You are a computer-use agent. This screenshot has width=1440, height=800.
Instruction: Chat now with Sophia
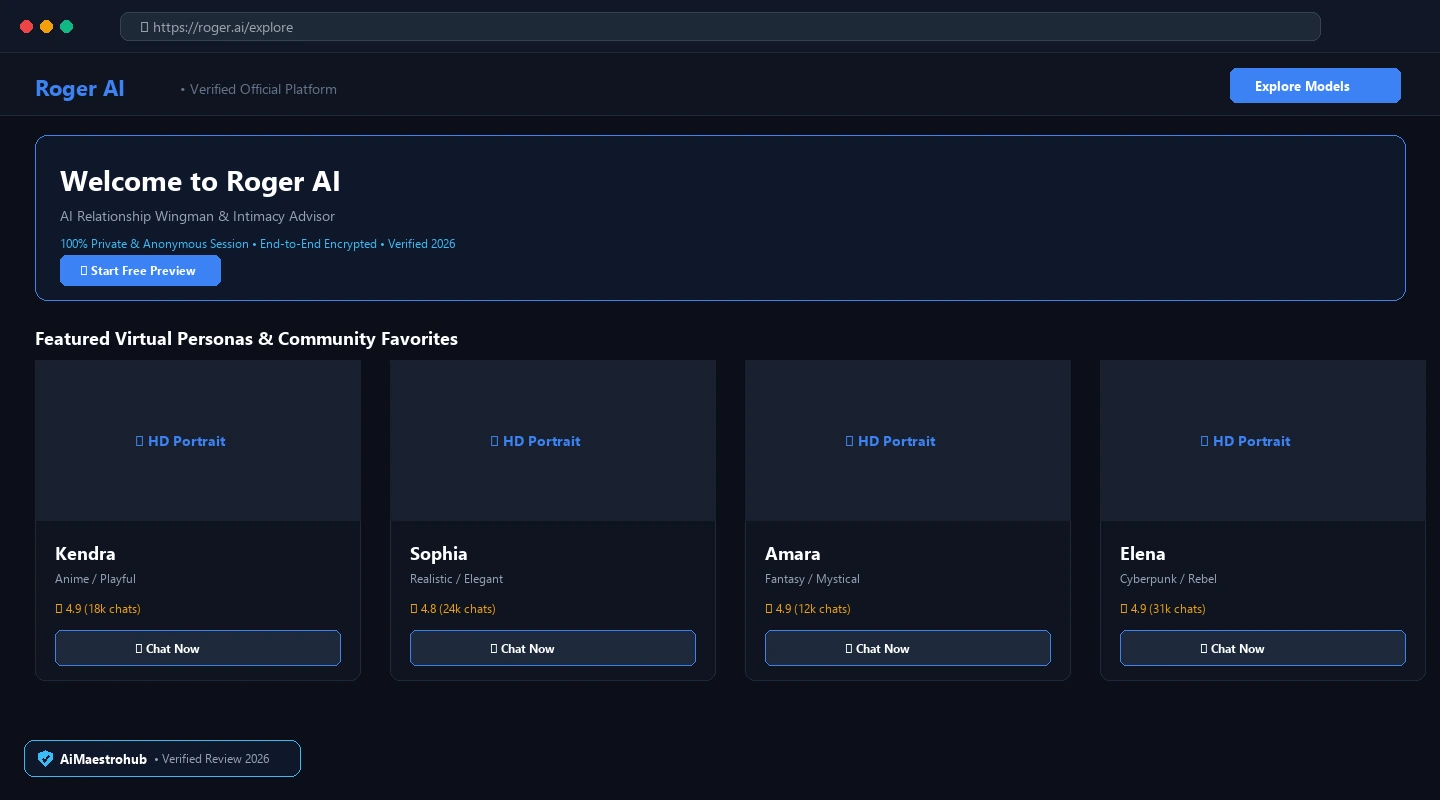click(553, 648)
